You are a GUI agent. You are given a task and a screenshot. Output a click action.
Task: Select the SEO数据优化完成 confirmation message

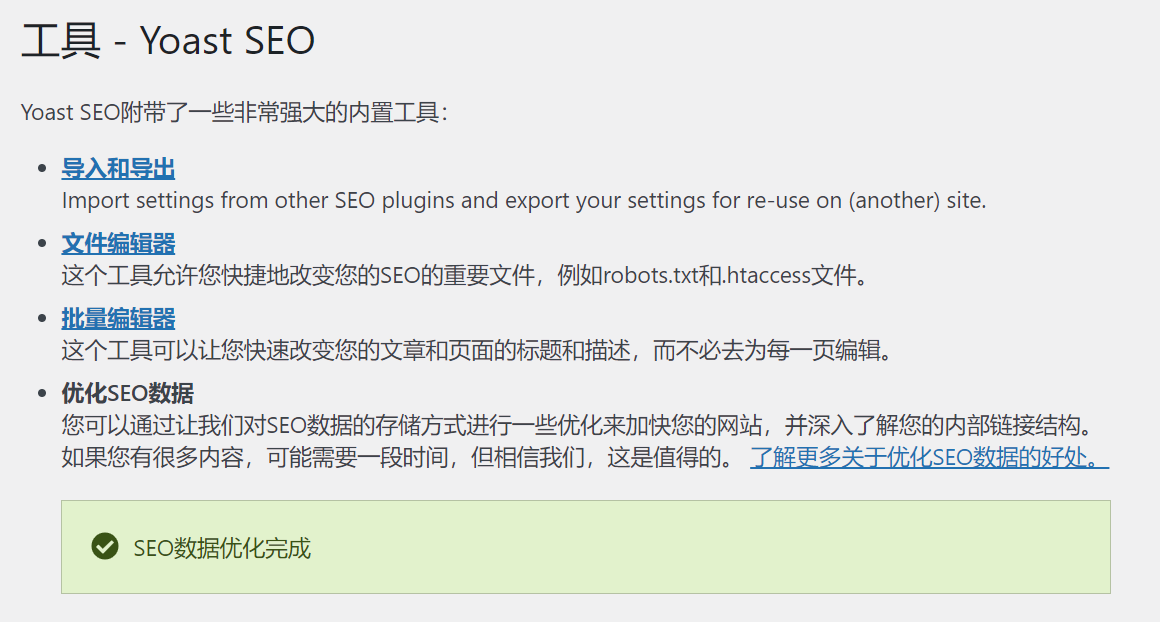222,547
